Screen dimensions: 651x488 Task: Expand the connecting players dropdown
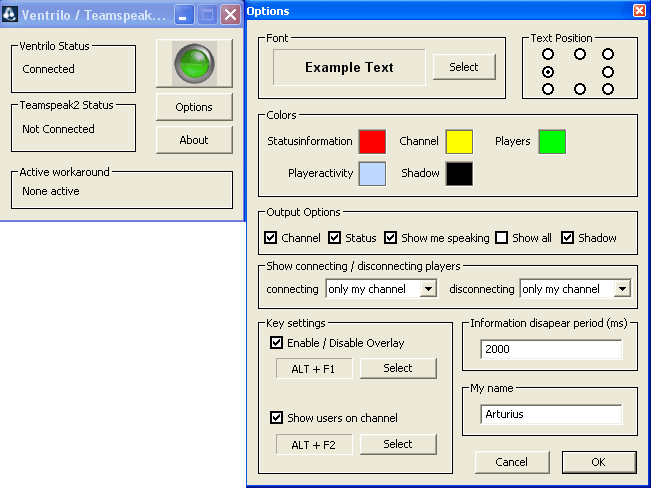(428, 289)
